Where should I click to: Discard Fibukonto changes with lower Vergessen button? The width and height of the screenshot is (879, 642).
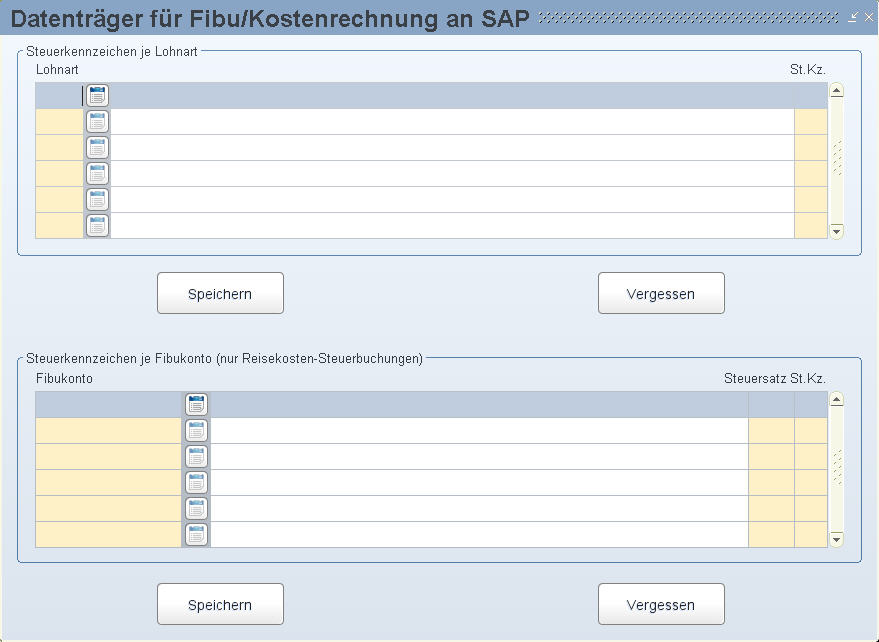pyautogui.click(x=661, y=604)
